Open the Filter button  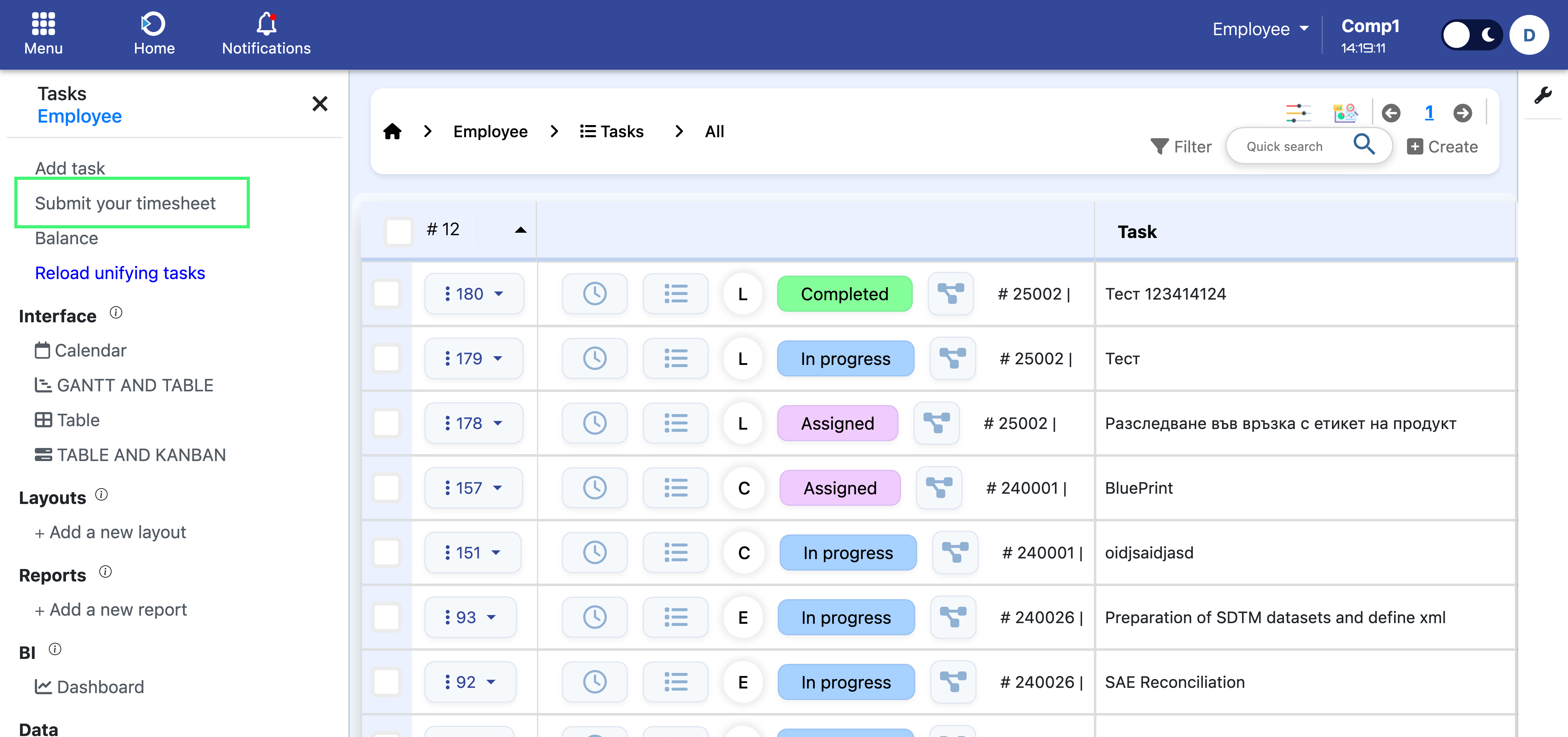tap(1181, 147)
